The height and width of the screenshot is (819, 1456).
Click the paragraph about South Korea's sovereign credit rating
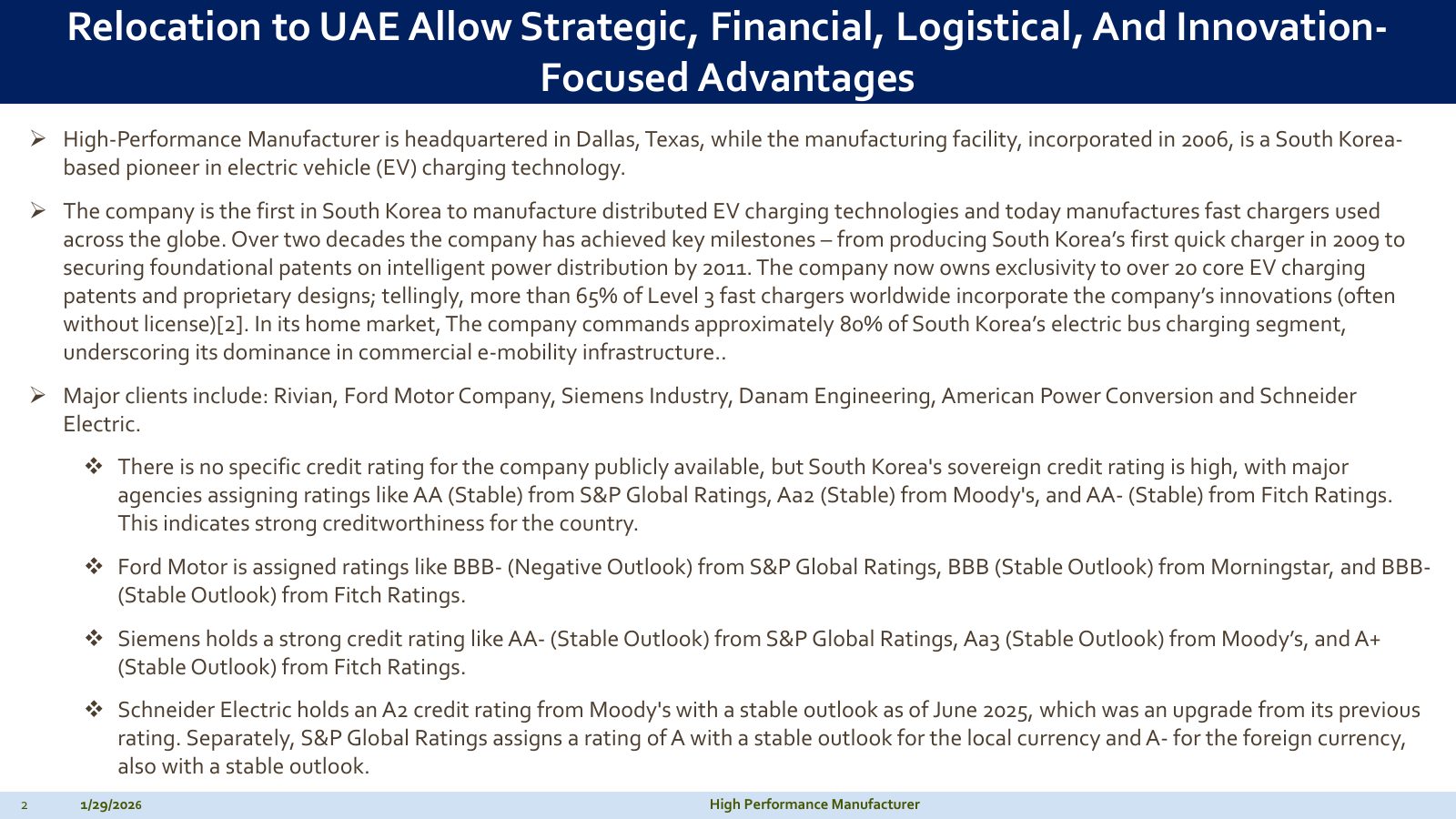(x=755, y=495)
